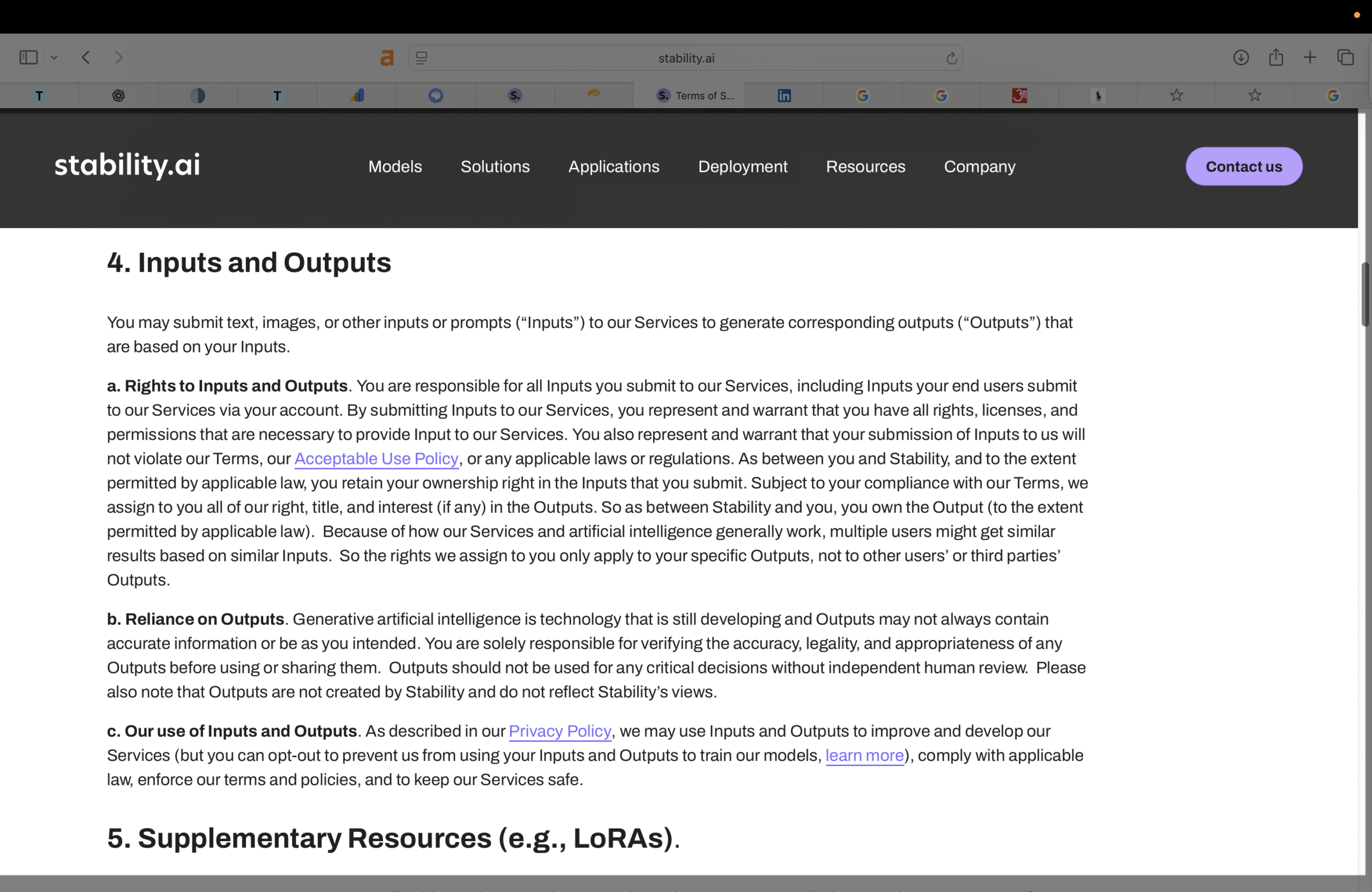The image size is (1372, 892).
Task: Click the '4. Inputs and Outputs' heading
Action: pos(249,263)
